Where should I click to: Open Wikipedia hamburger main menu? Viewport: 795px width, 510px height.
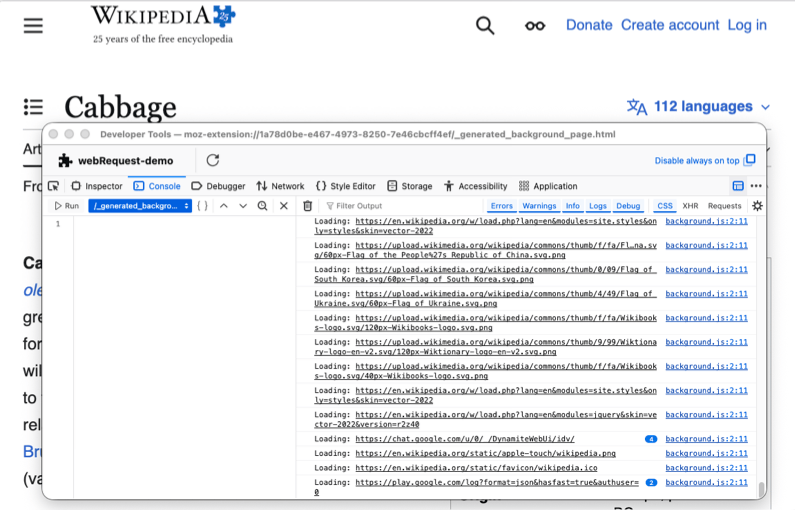(x=33, y=25)
